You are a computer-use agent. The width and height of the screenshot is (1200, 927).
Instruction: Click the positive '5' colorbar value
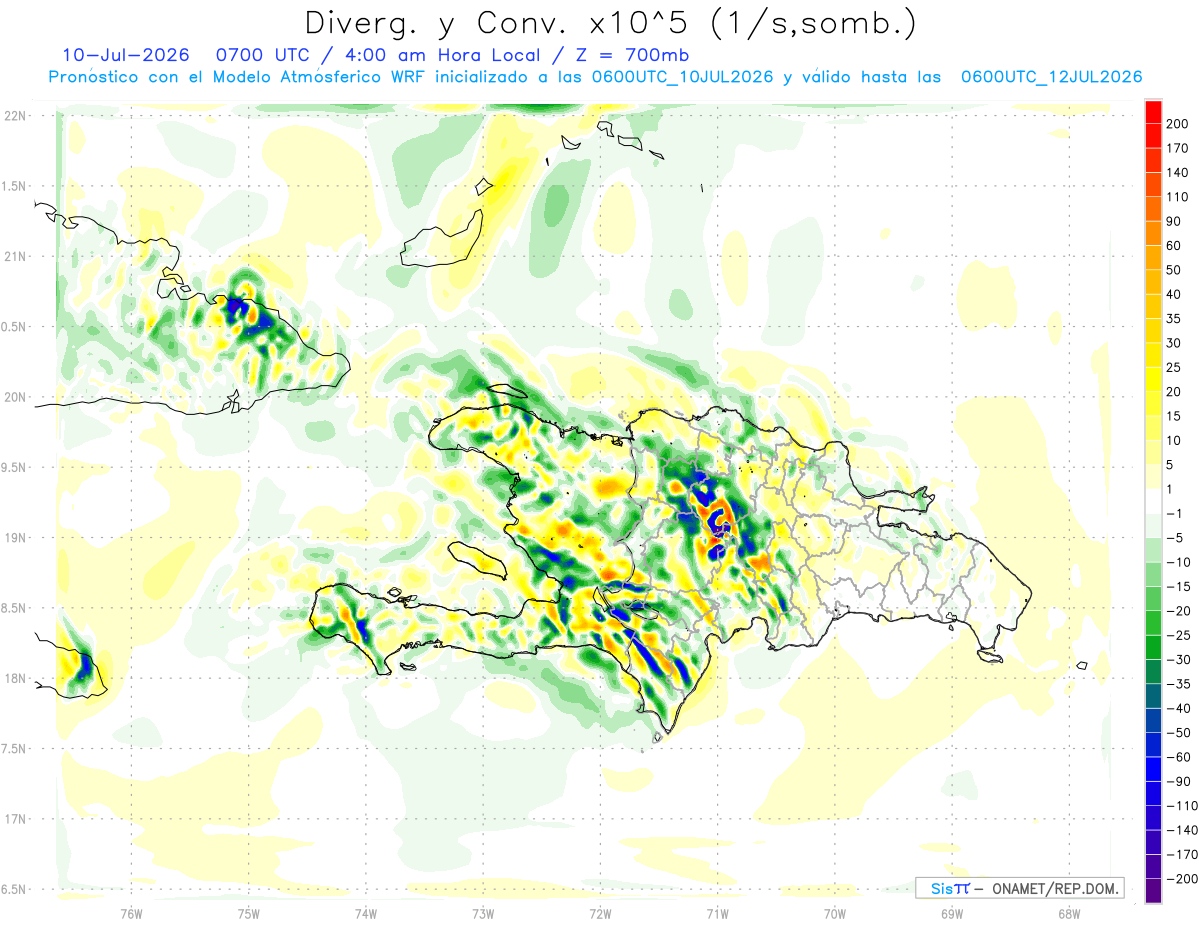tap(1172, 465)
